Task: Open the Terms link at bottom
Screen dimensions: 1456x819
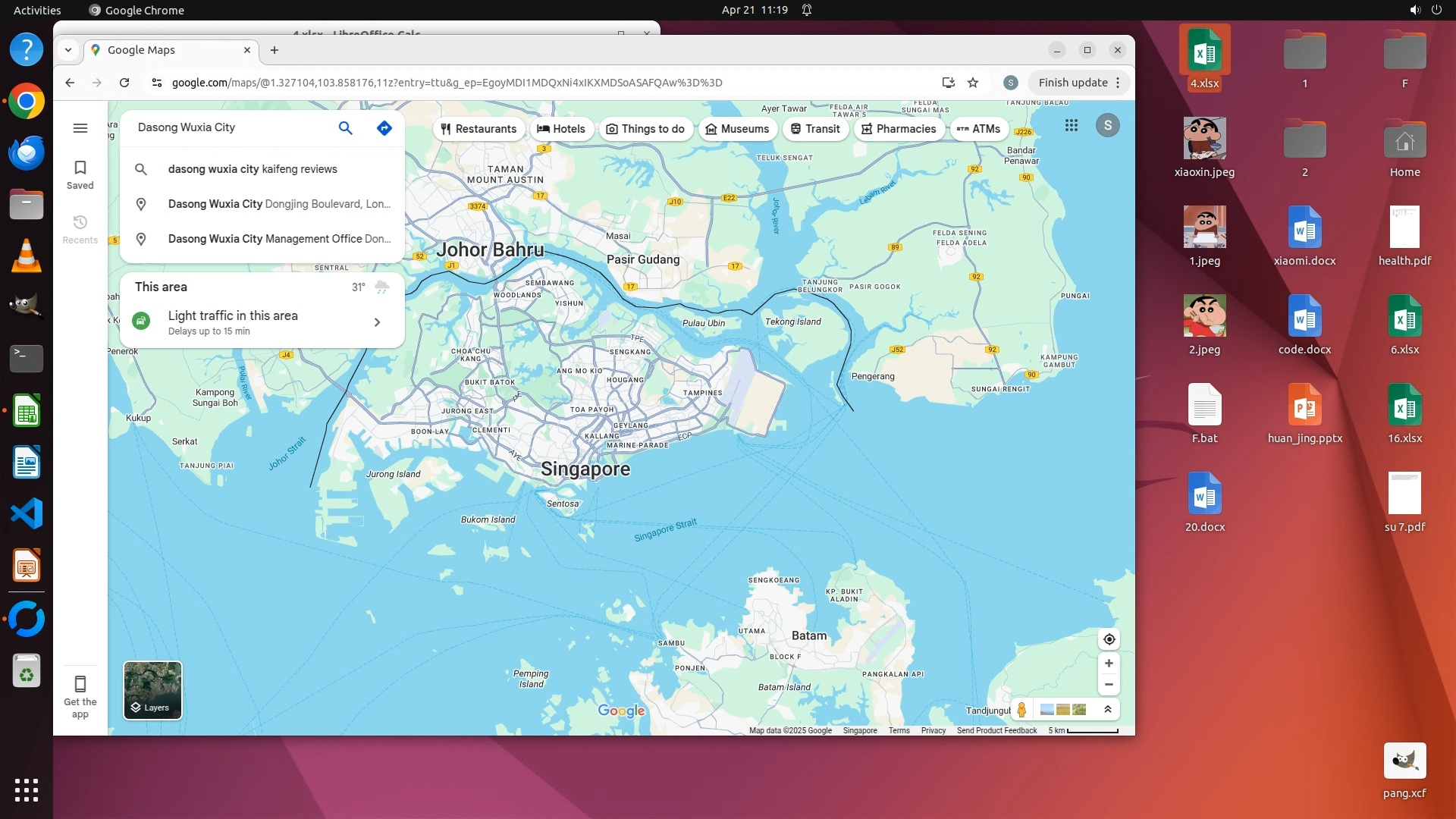Action: pyautogui.click(x=899, y=731)
